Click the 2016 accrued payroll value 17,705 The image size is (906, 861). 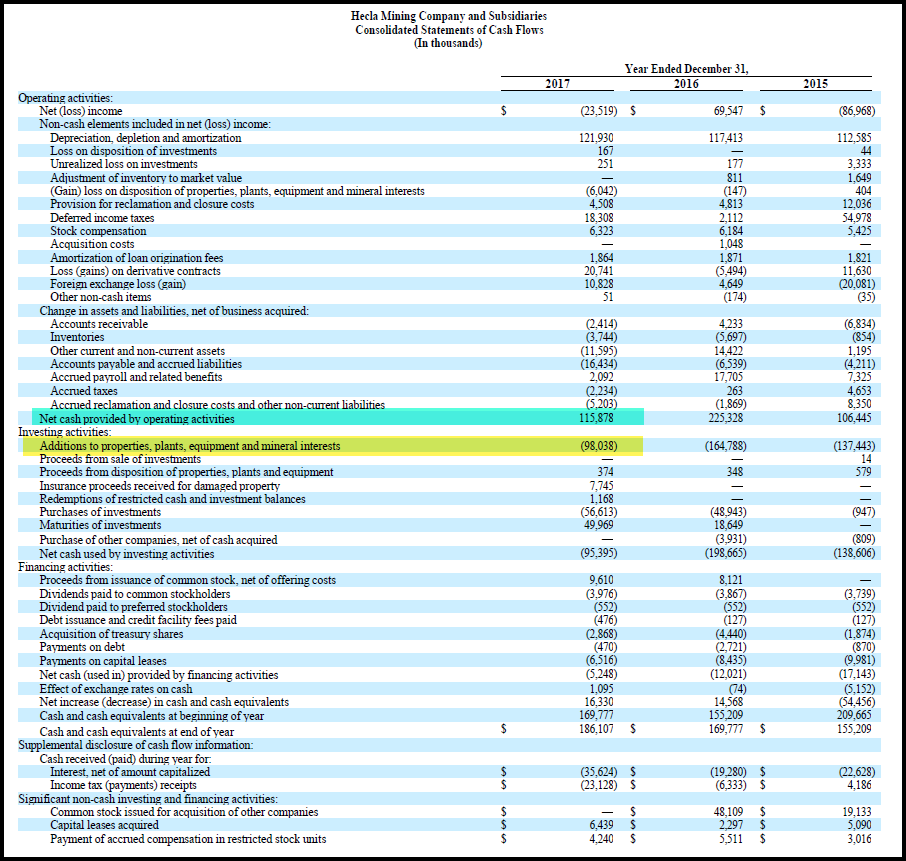[x=728, y=377]
